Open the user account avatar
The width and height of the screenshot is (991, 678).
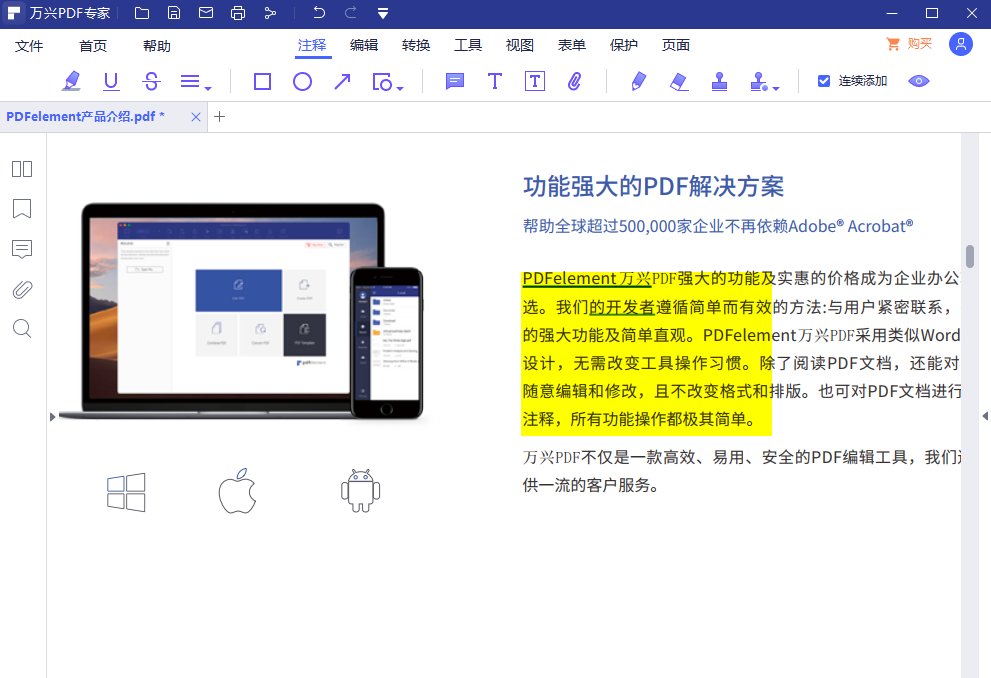coord(961,44)
